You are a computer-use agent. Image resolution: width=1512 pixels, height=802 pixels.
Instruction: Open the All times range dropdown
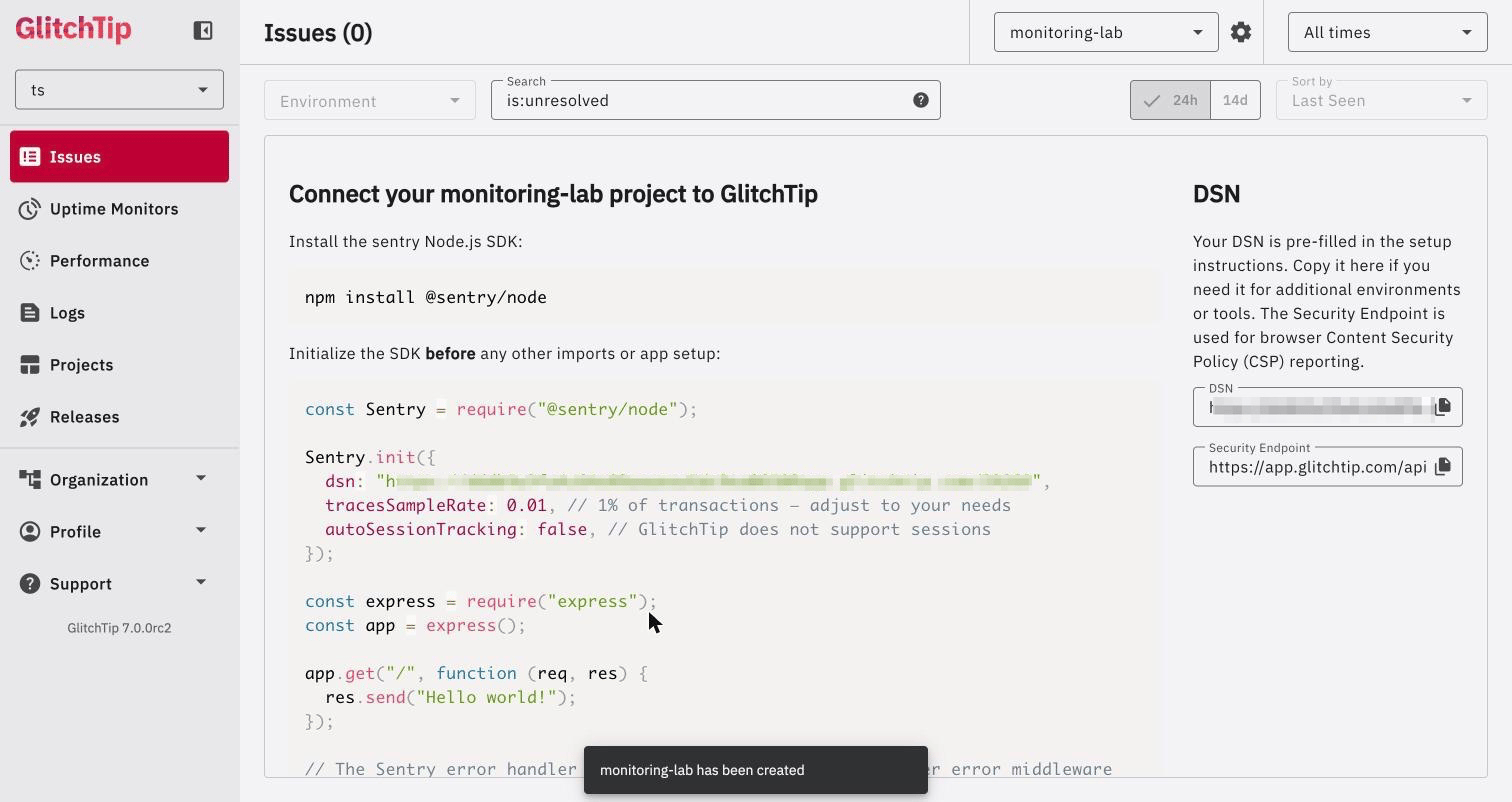1387,32
